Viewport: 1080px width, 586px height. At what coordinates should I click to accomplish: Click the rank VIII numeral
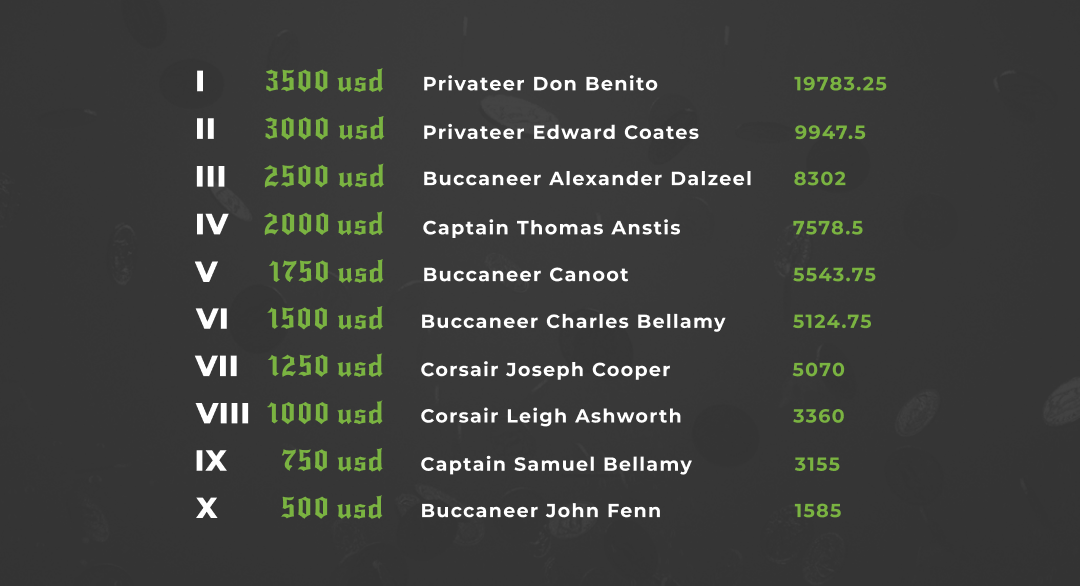222,414
